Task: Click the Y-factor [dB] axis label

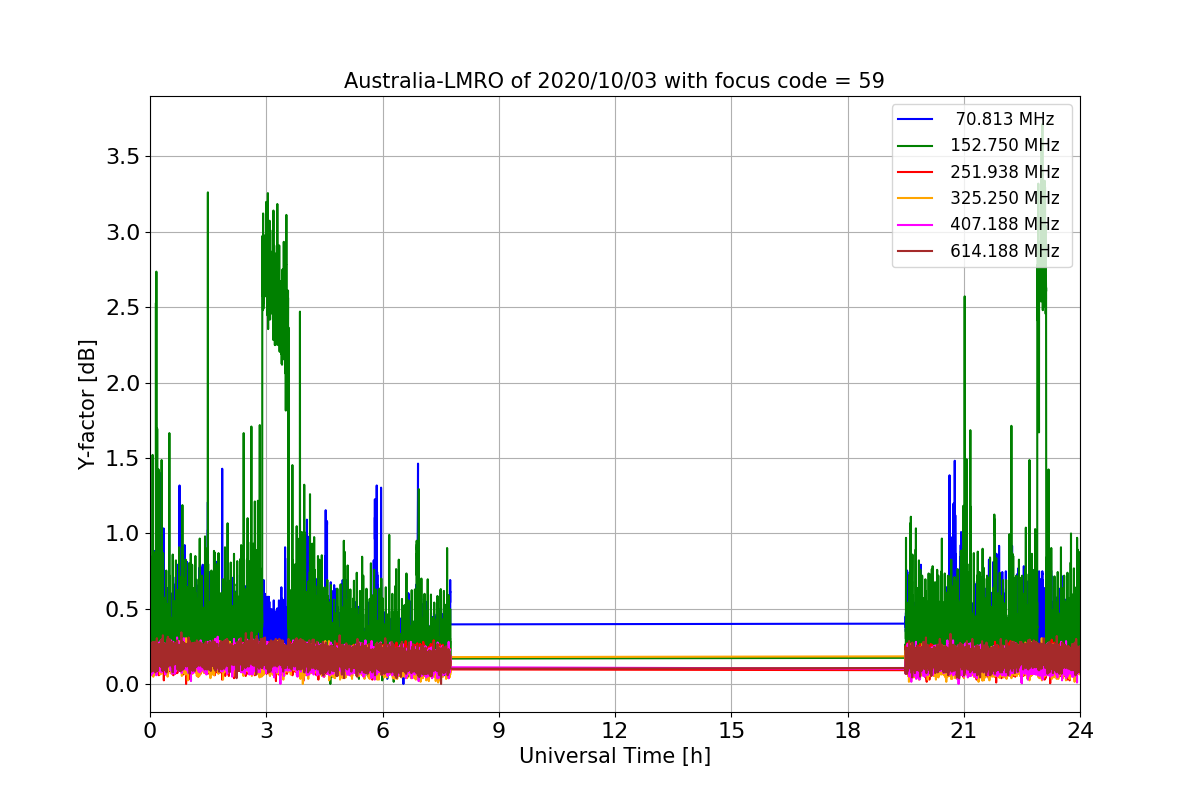Action: [x=88, y=404]
